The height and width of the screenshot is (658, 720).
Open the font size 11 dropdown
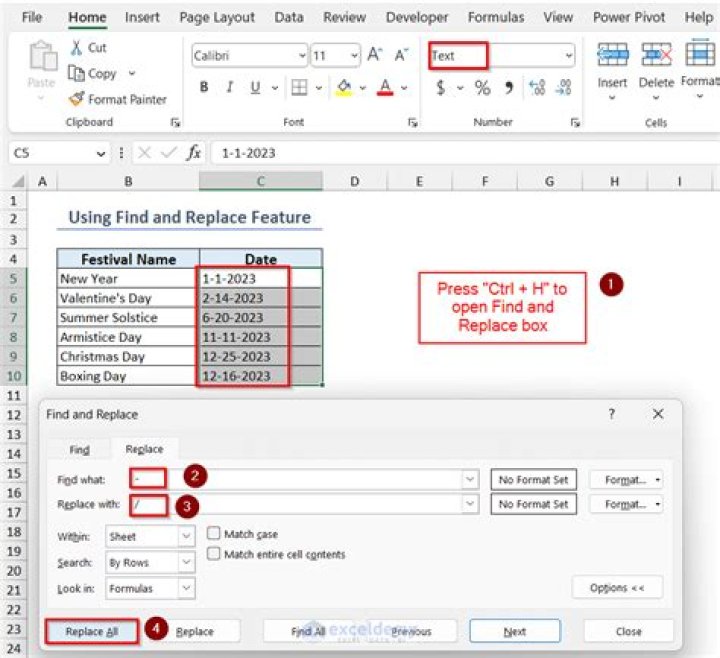pyautogui.click(x=354, y=56)
